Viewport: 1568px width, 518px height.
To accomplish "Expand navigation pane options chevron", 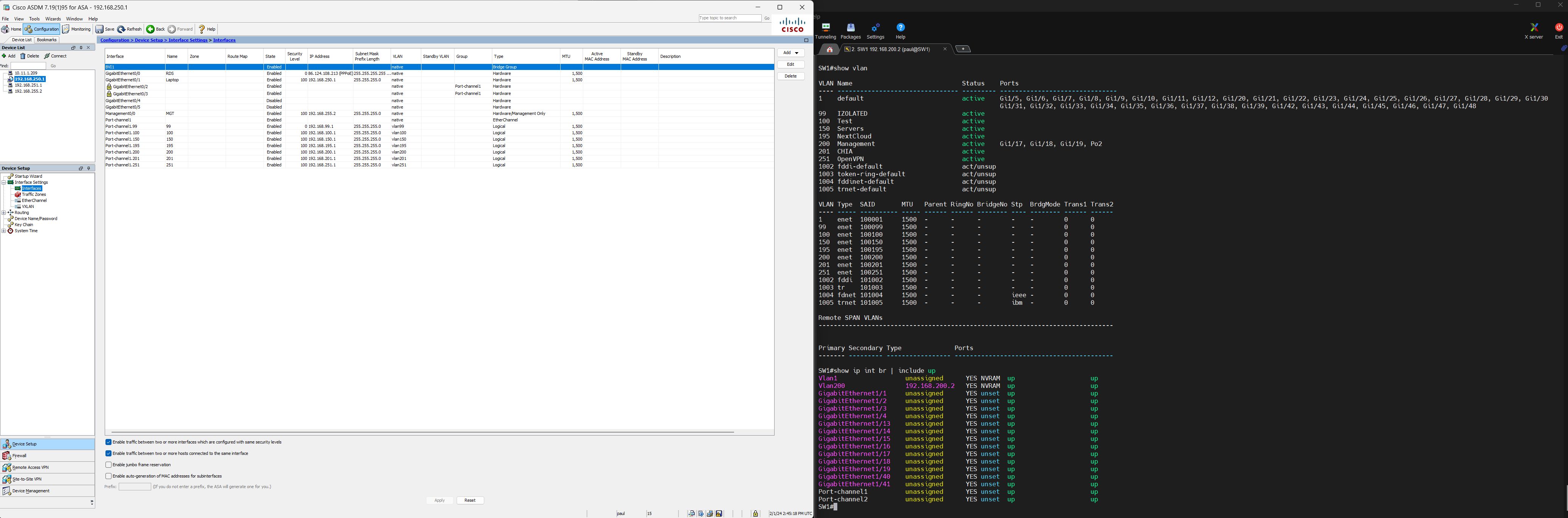I will point(92,502).
